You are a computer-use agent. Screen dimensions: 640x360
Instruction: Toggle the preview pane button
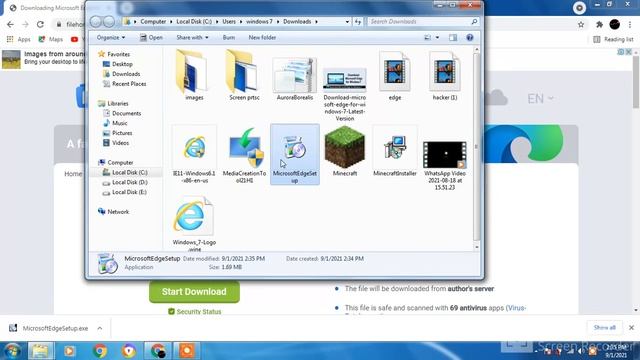453,38
